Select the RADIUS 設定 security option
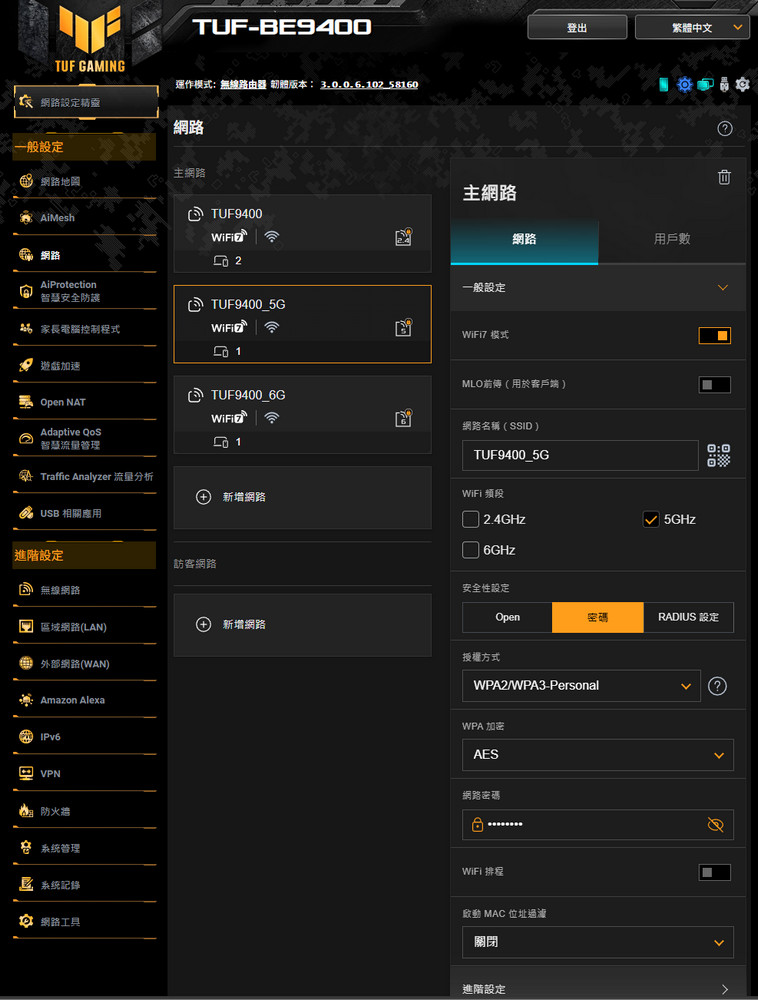 688,617
